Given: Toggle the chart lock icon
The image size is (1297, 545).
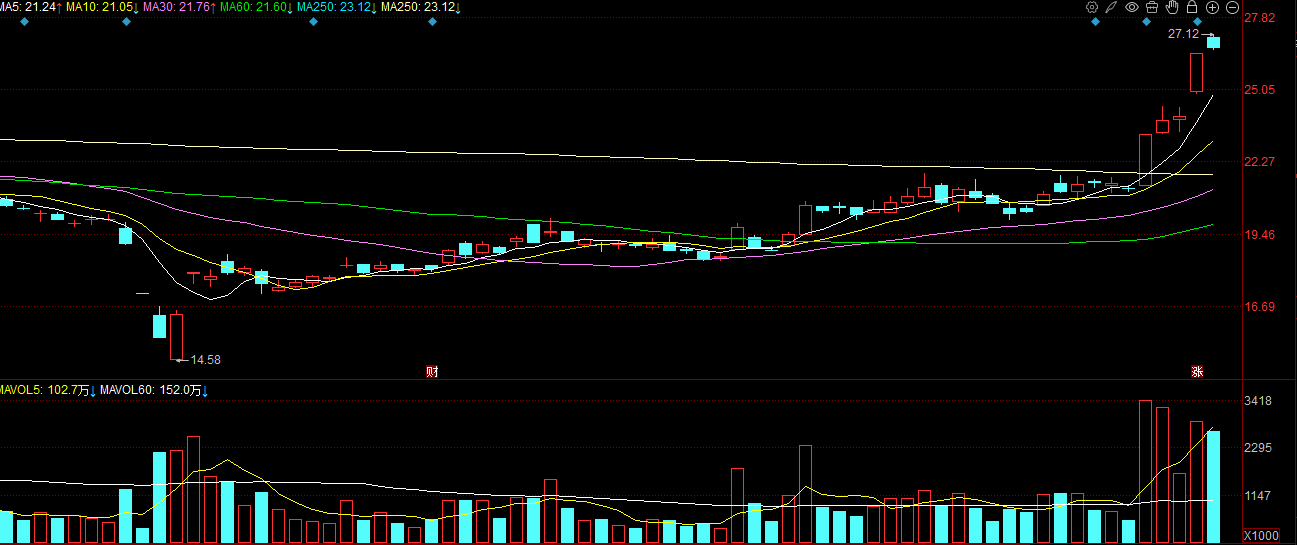Looking at the screenshot, I should click(x=1191, y=7).
